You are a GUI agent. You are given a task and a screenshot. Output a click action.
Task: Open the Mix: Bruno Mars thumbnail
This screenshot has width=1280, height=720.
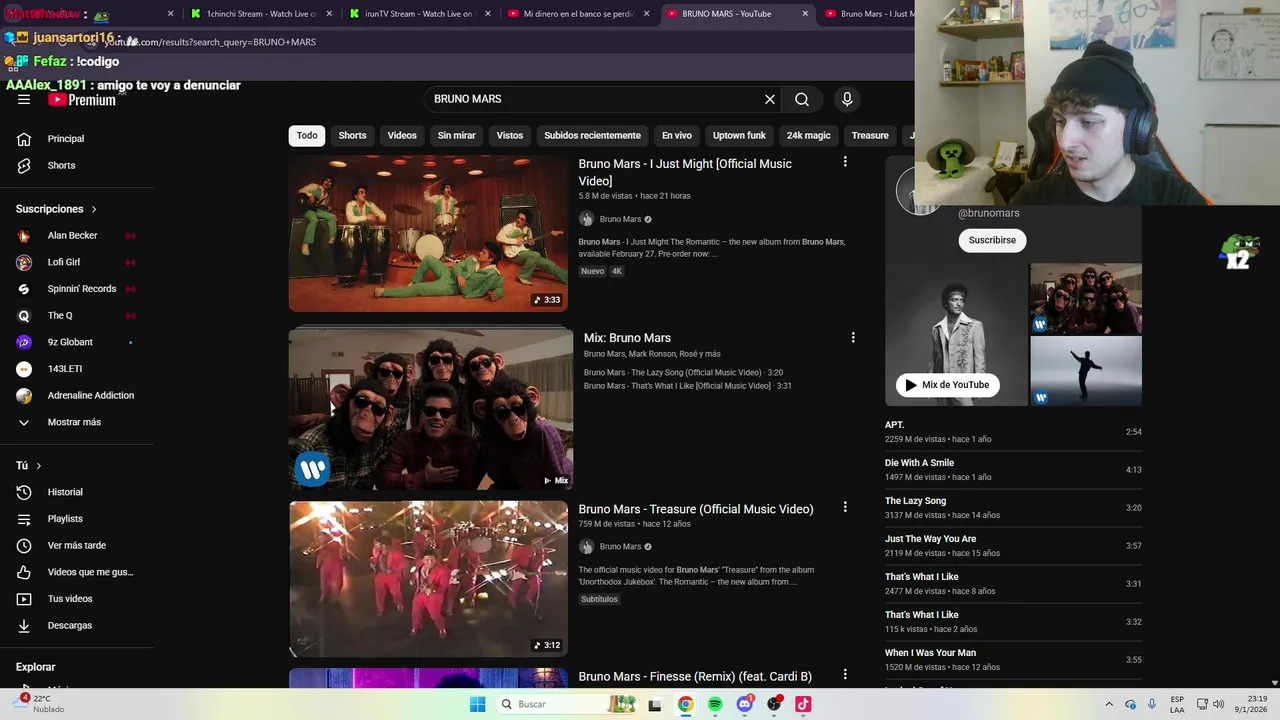431,408
